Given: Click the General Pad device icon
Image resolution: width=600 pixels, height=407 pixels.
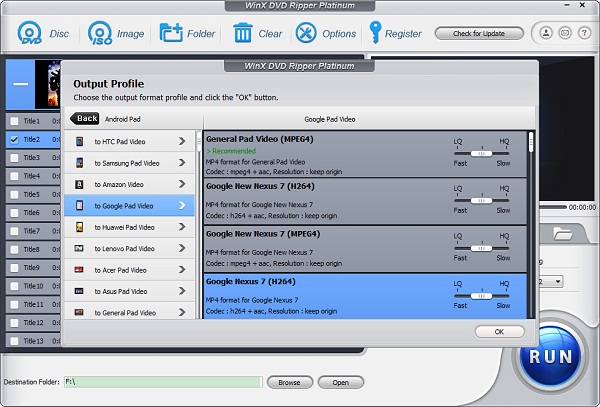Looking at the screenshot, I should pyautogui.click(x=79, y=313).
